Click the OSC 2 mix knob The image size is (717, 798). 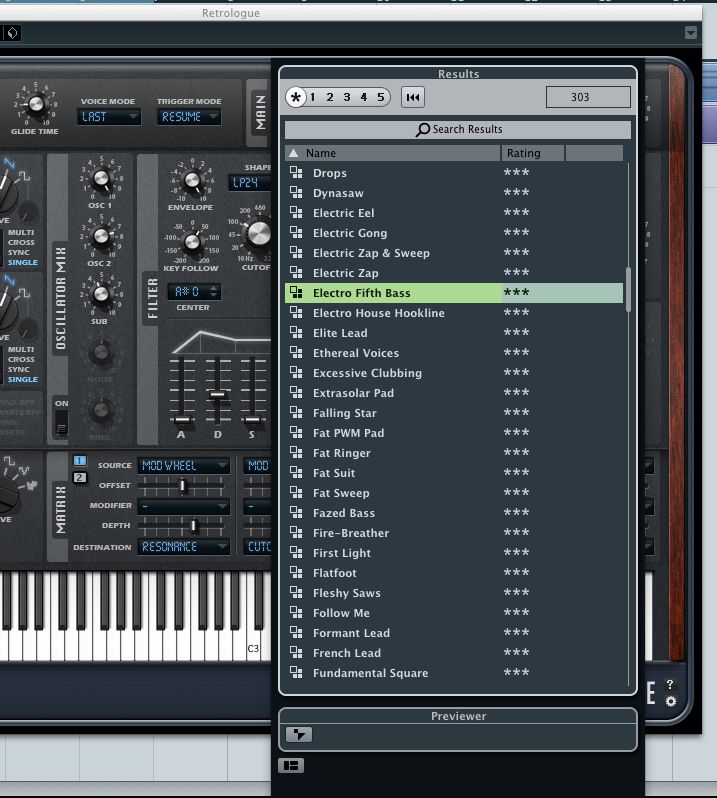(101, 236)
